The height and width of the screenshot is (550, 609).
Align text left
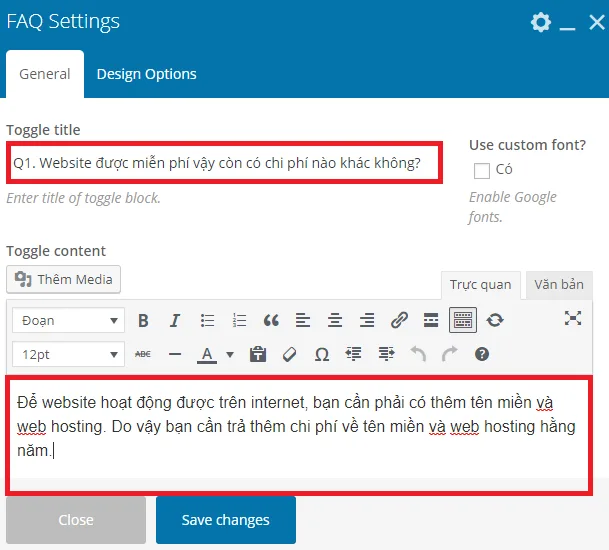tap(303, 320)
